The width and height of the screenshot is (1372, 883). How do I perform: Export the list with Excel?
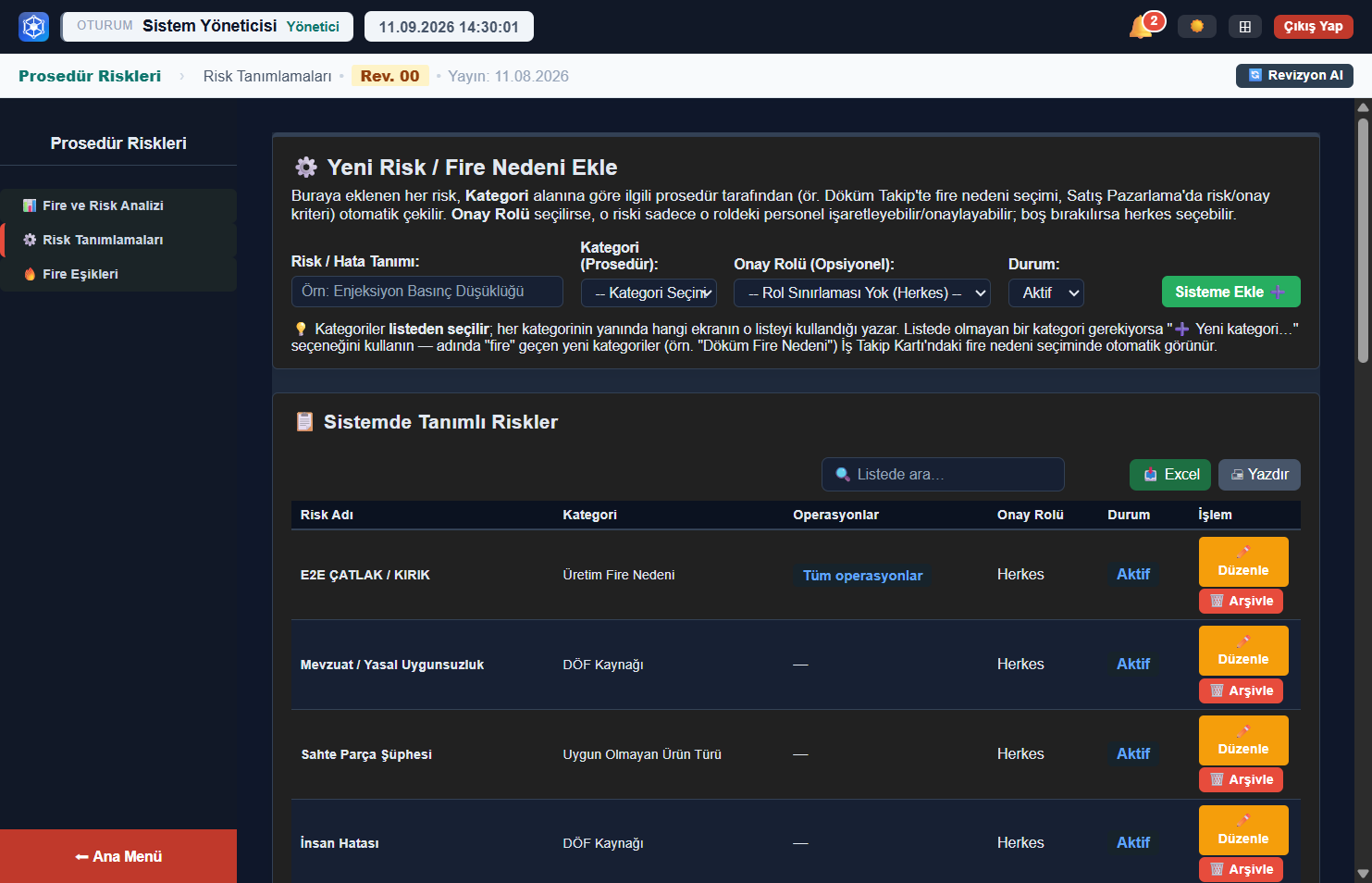tap(1170, 475)
